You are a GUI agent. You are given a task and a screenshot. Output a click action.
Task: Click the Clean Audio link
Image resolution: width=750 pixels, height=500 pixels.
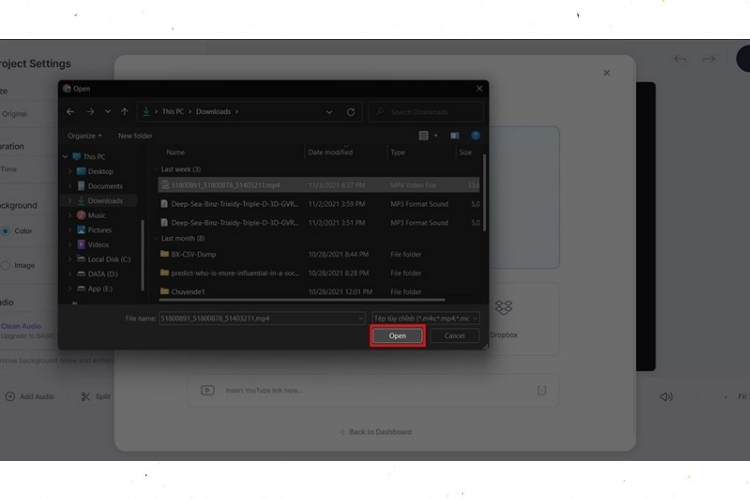[x=21, y=326]
